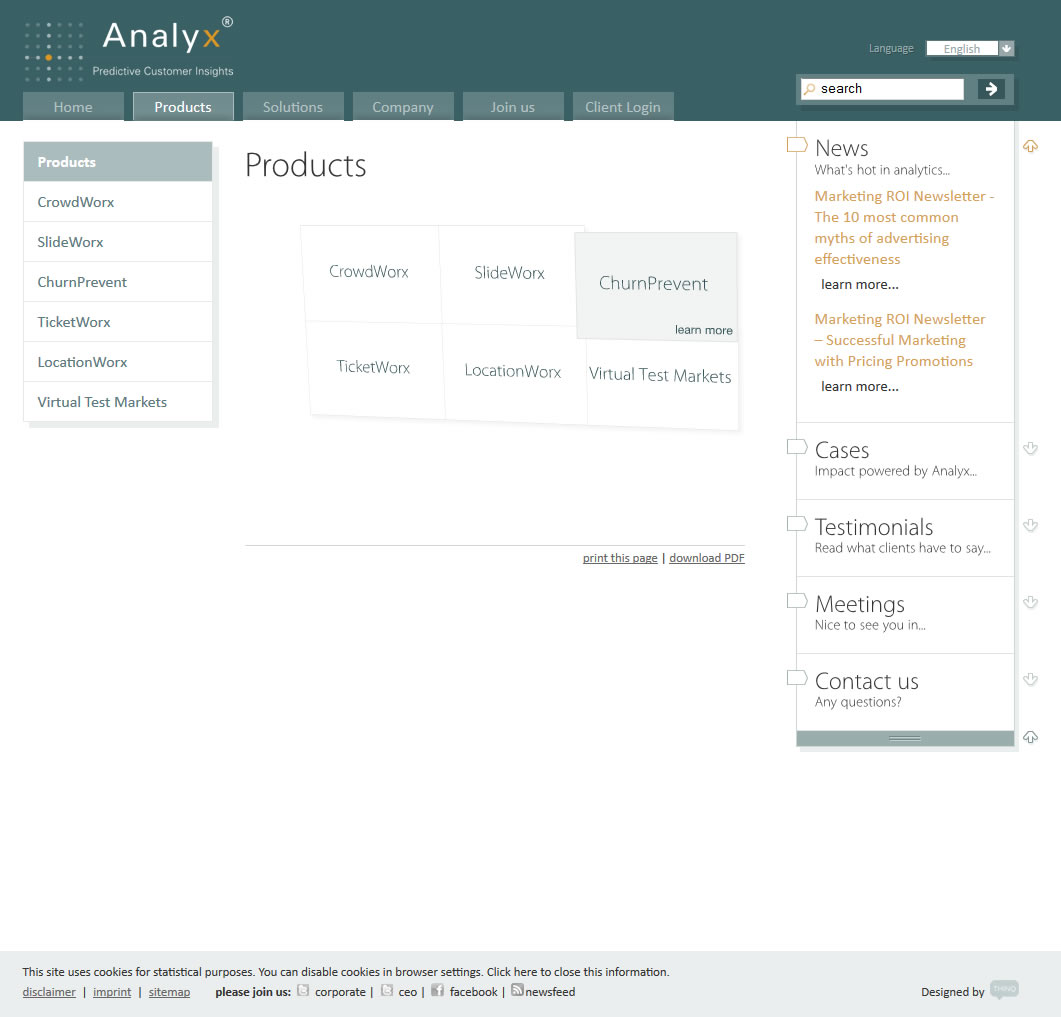Click the download PDF link
Screen dimensions: 1061x1017
click(x=706, y=558)
